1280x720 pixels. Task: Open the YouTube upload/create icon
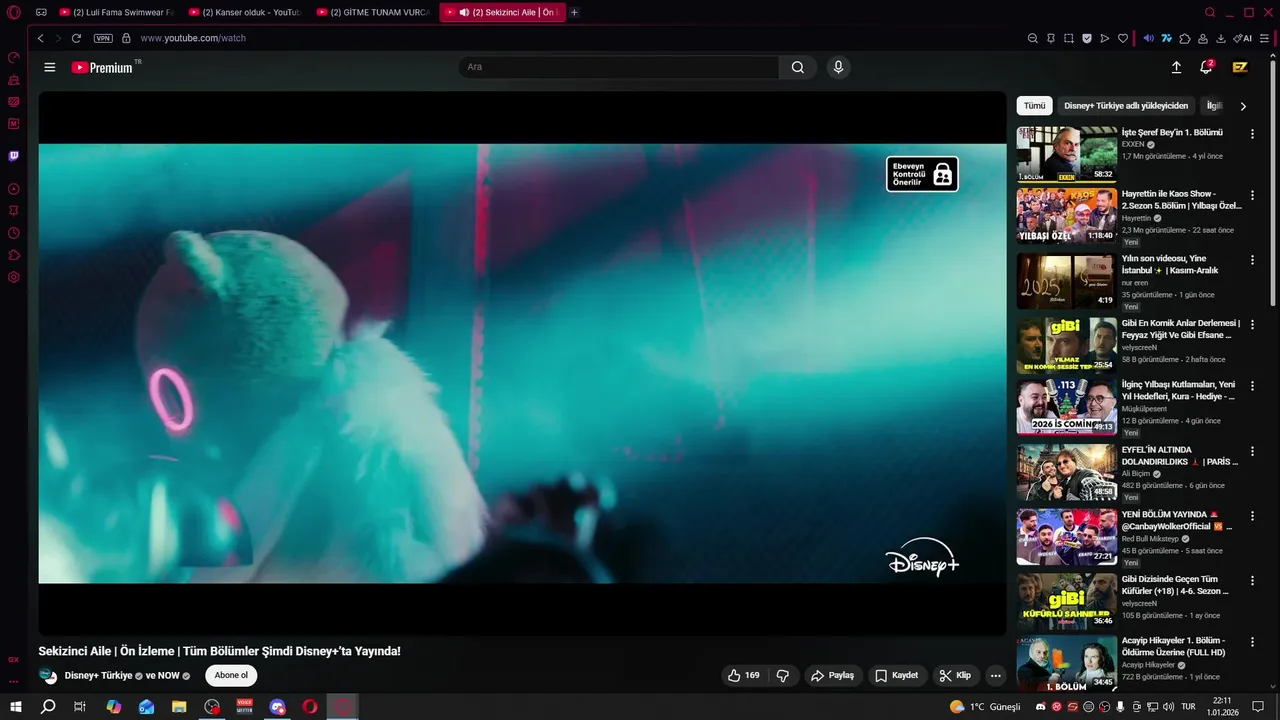coord(1176,67)
